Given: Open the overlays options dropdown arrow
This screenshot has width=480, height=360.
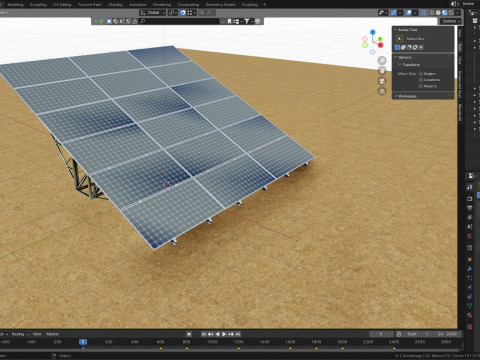Looking at the screenshot, I should tap(415, 13).
